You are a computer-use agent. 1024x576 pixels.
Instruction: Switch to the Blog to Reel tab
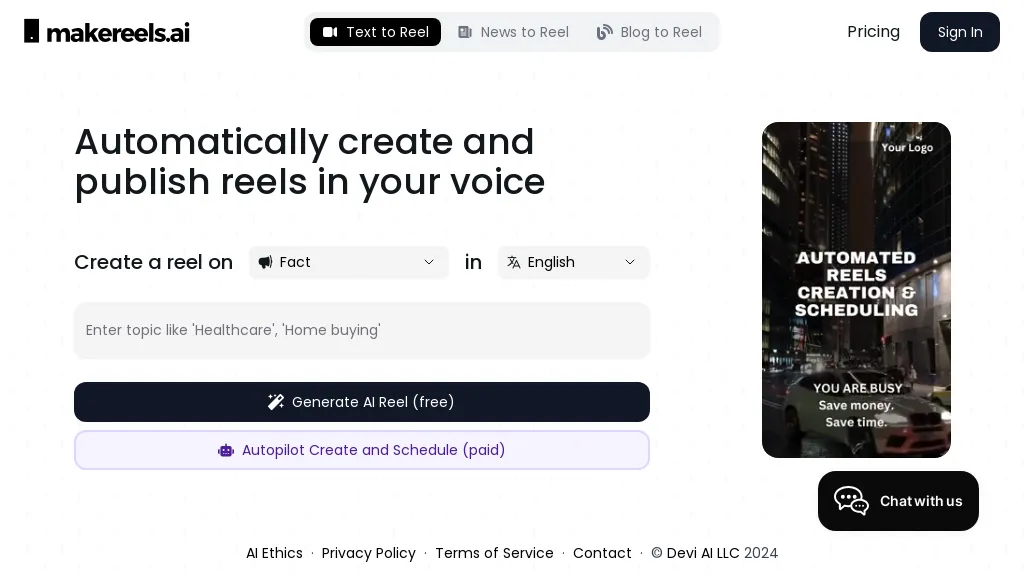649,32
